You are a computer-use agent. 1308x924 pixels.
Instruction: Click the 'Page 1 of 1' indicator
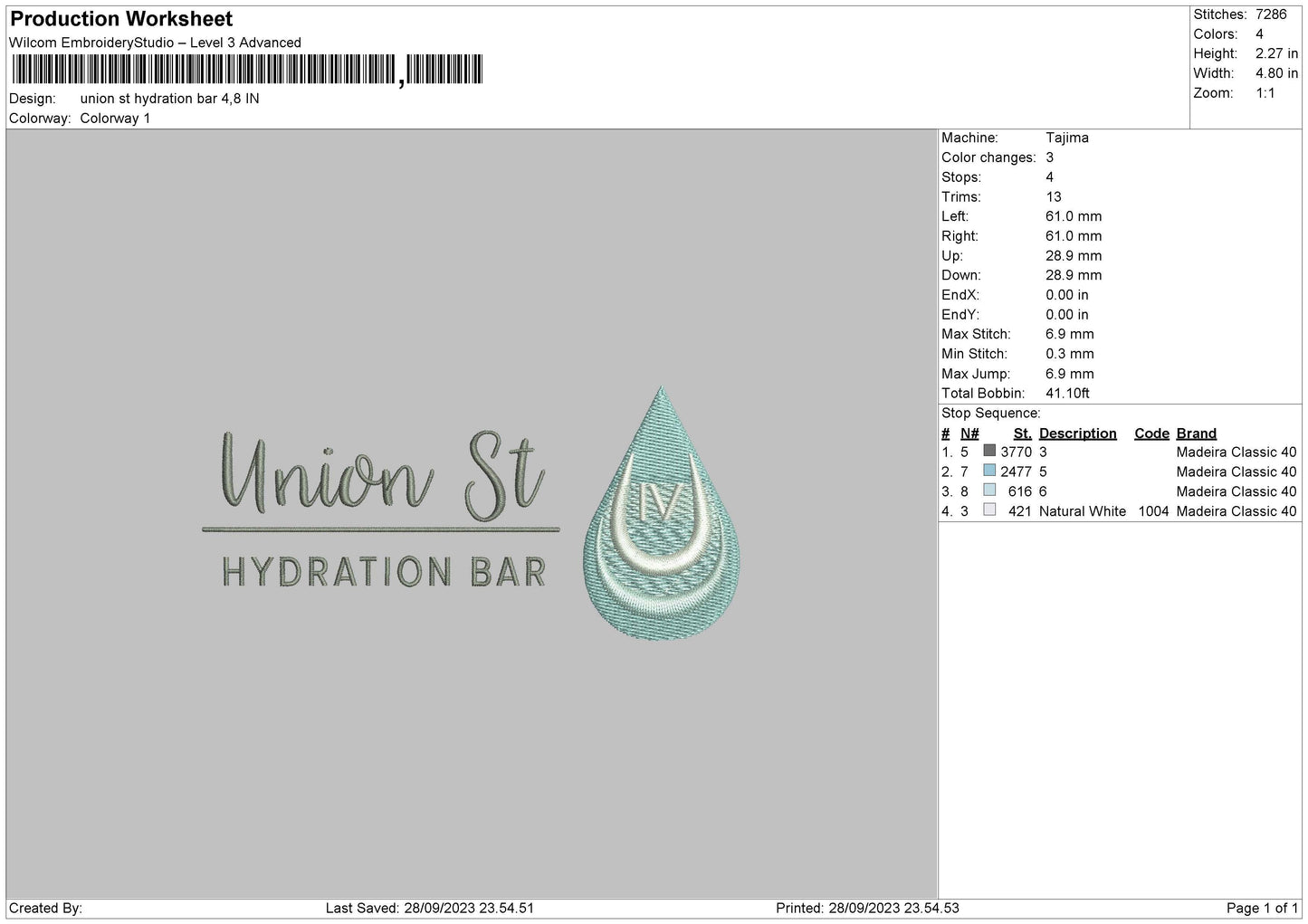1263,908
